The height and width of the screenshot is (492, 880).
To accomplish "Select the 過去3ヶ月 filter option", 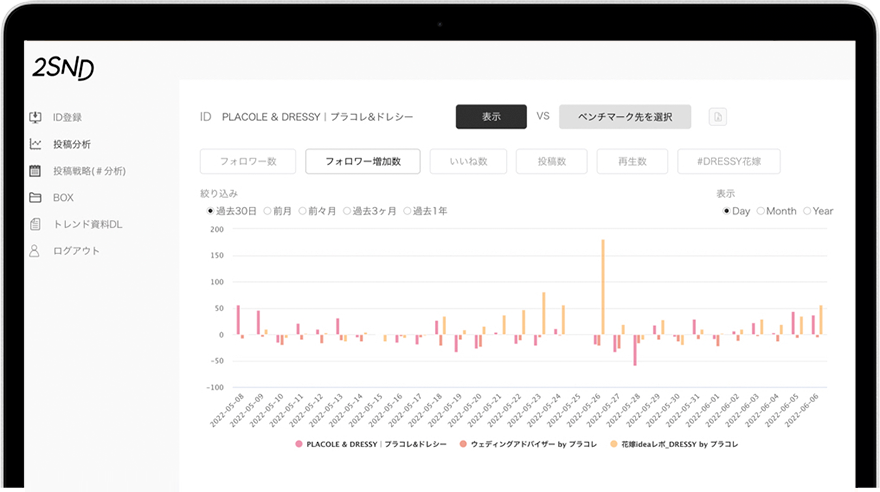I will click(x=347, y=211).
